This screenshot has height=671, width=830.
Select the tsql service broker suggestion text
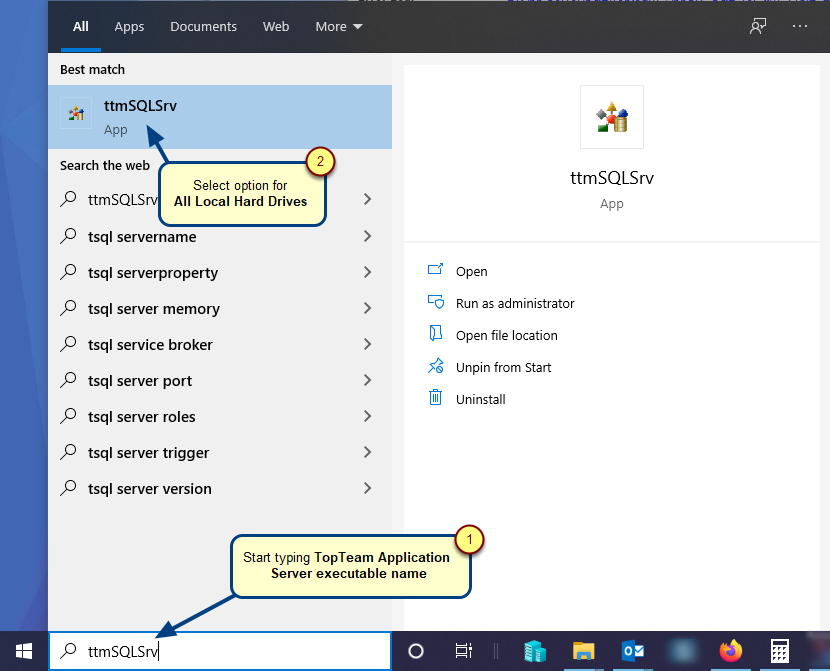click(x=150, y=344)
